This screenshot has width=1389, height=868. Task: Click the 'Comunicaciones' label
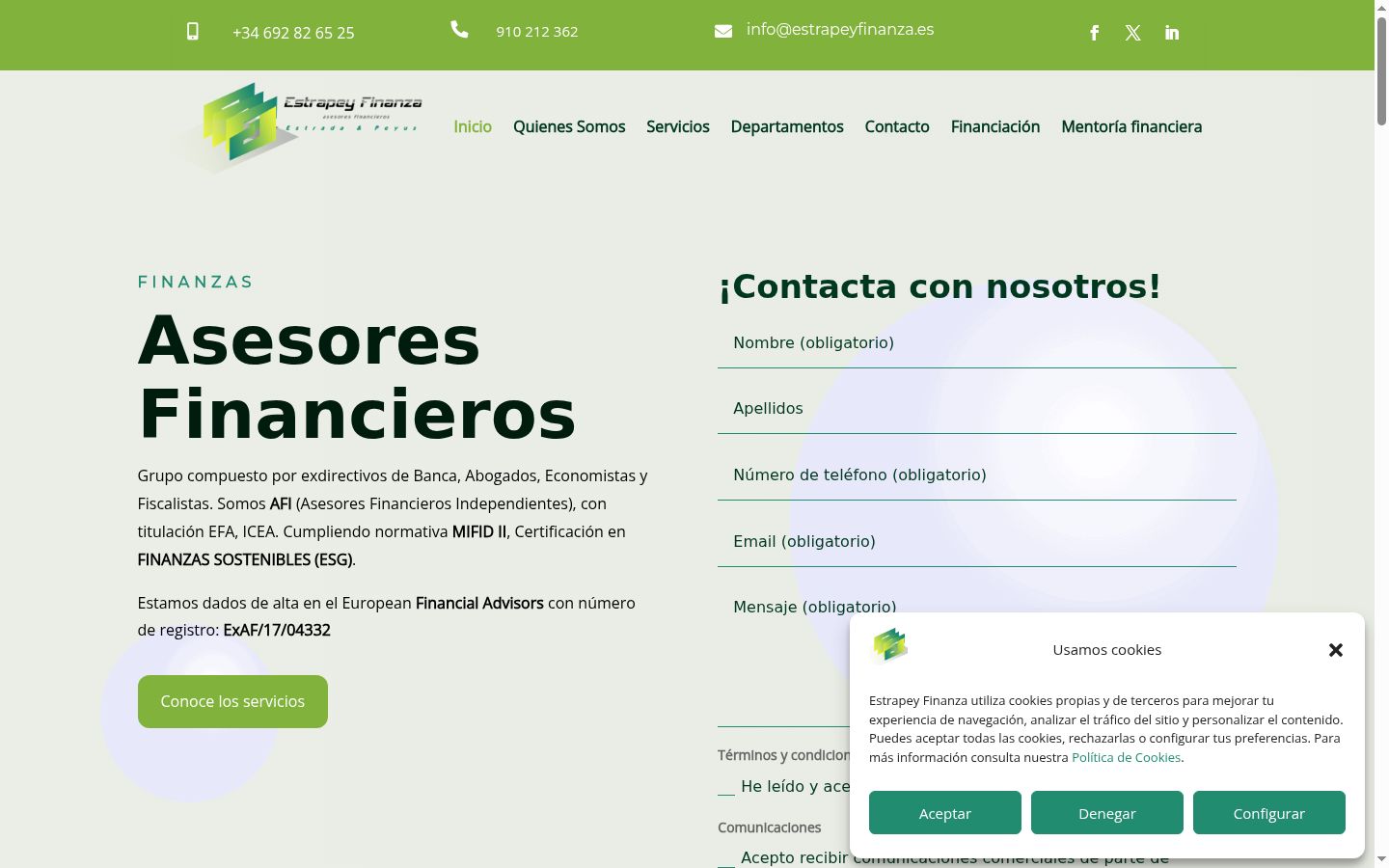coord(770,827)
